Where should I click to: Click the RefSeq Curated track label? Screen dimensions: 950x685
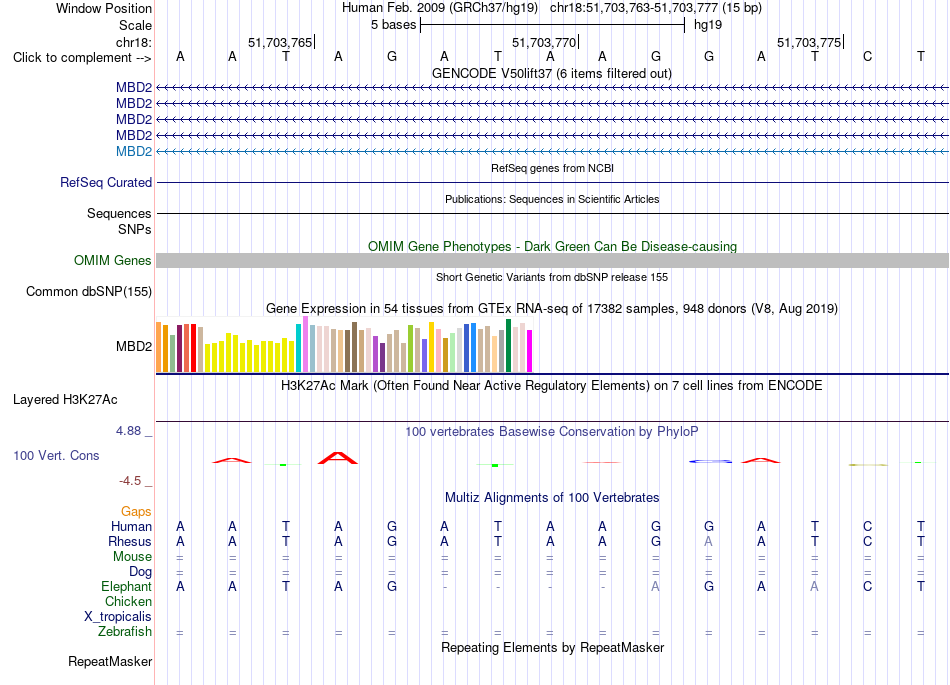[x=106, y=182]
